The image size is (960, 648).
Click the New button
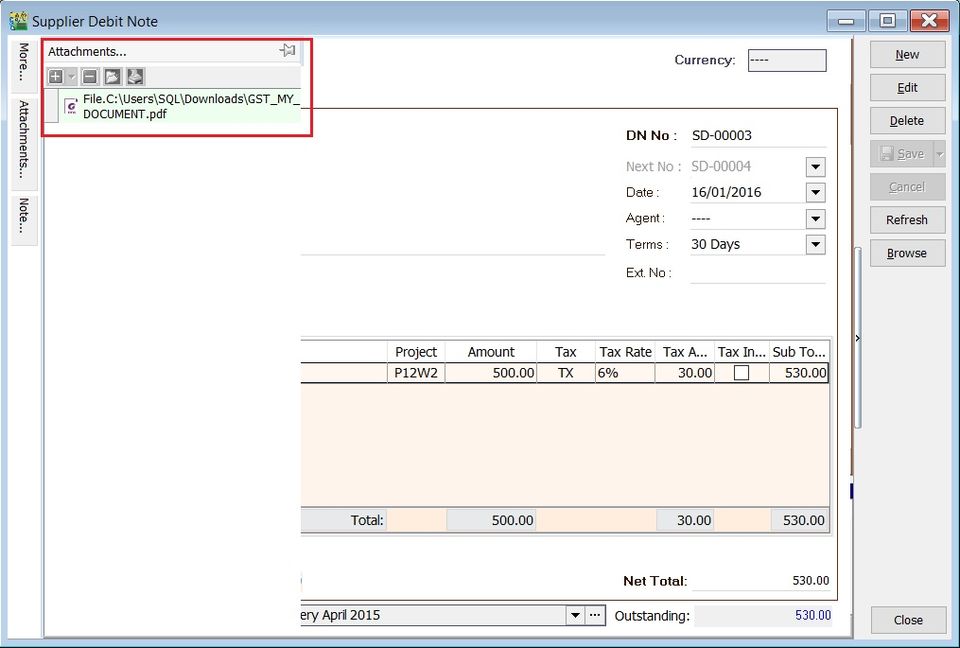(906, 54)
